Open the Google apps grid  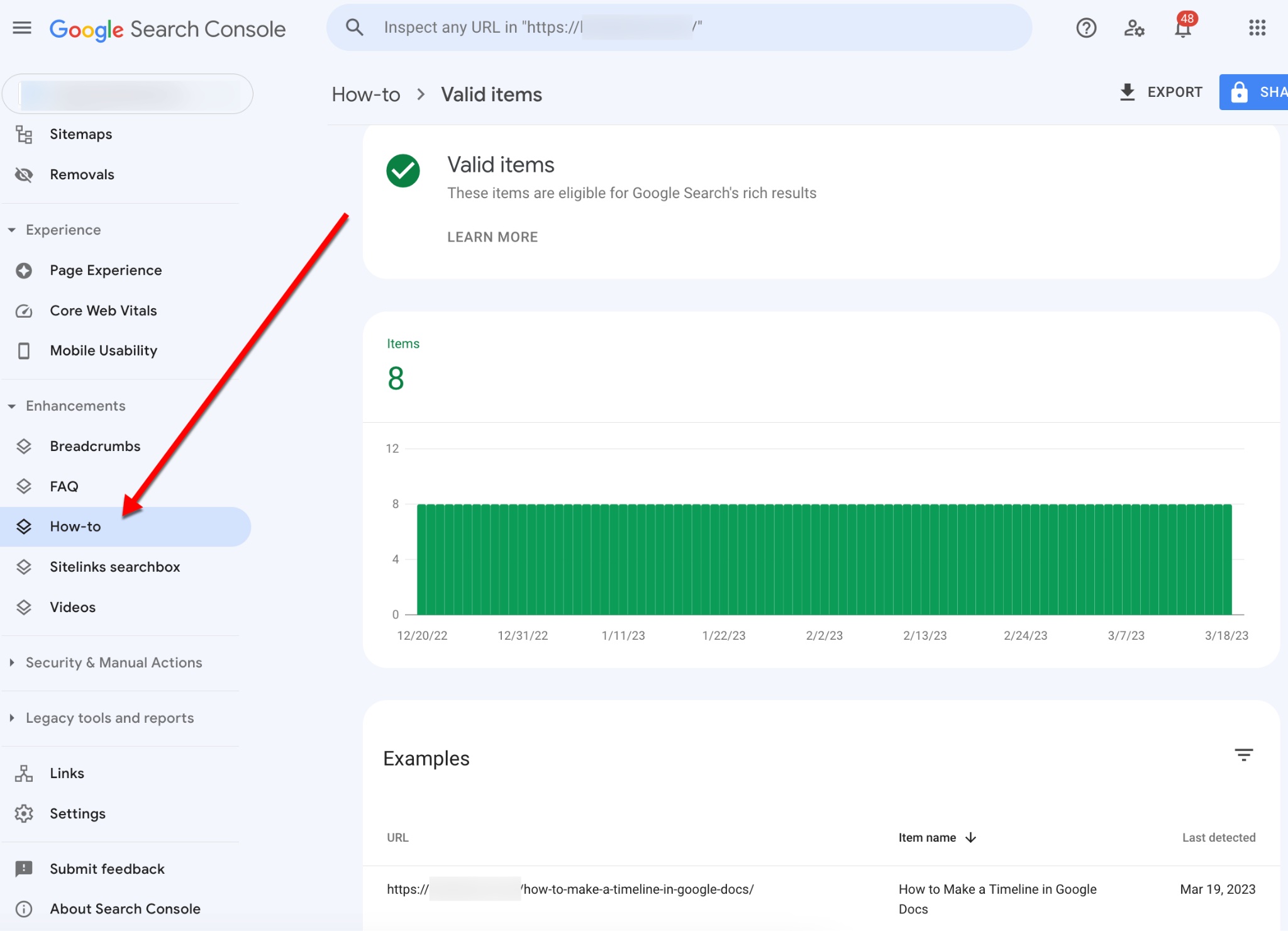1257,28
